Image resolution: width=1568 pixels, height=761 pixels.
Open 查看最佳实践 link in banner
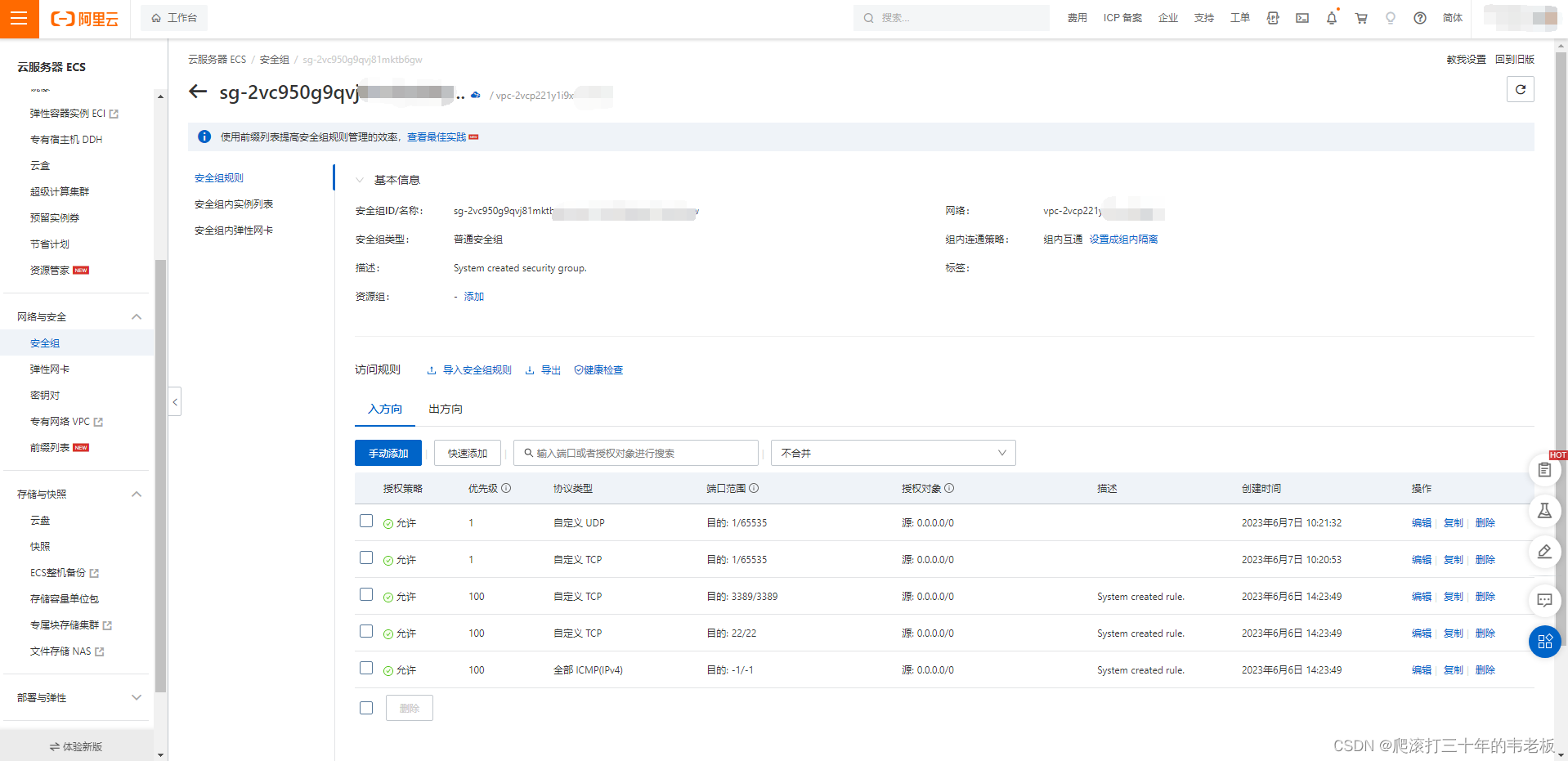point(437,137)
